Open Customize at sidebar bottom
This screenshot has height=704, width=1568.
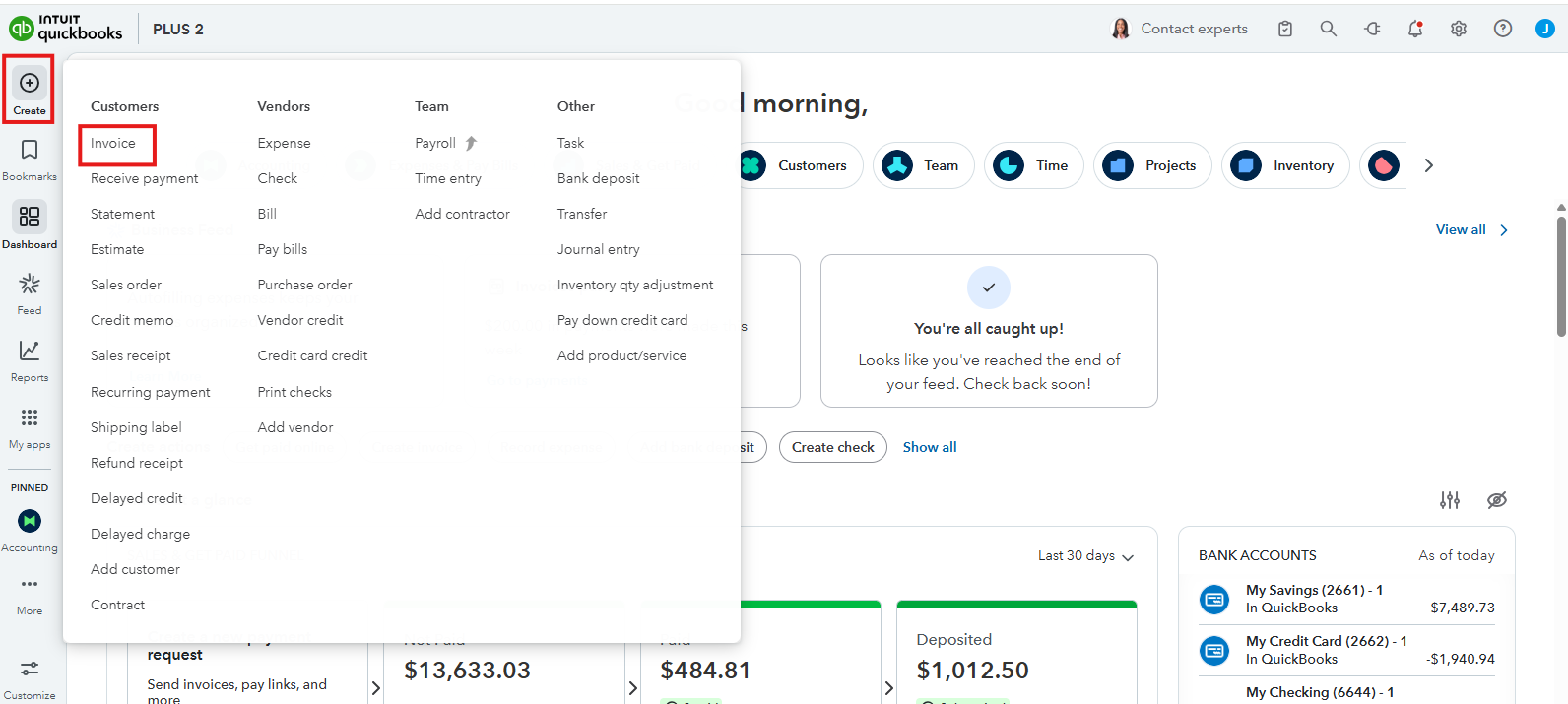(30, 678)
